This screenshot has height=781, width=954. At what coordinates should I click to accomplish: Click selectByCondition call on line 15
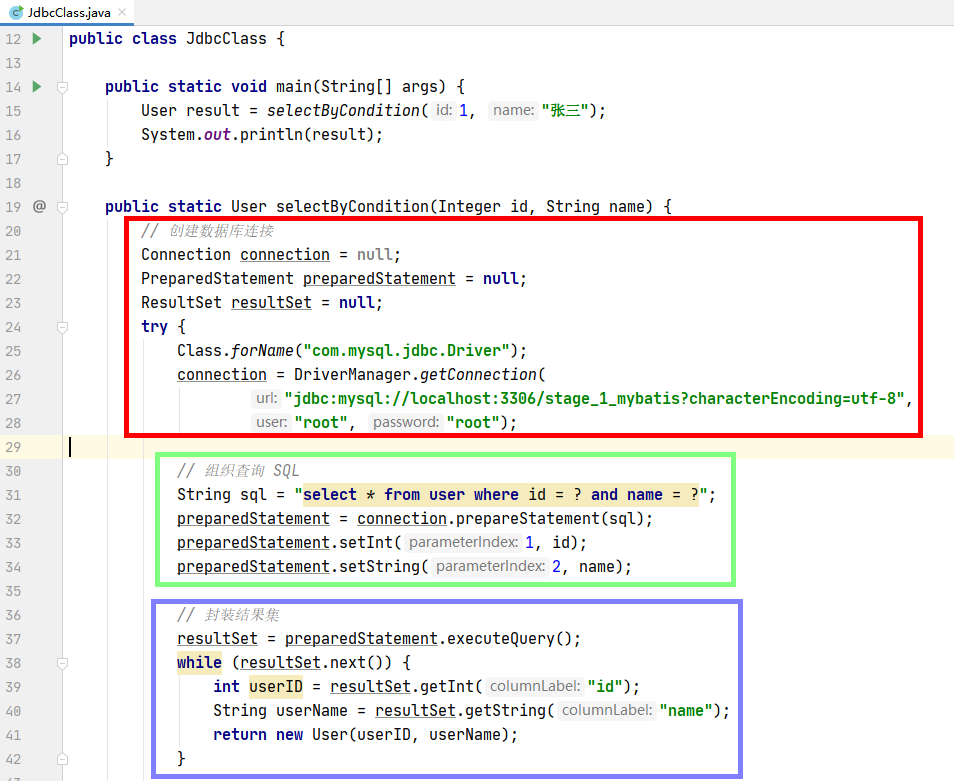coord(343,111)
